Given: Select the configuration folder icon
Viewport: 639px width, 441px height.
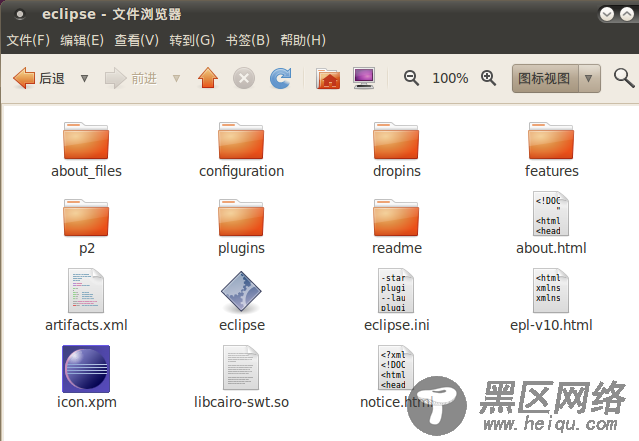Looking at the screenshot, I should pos(241,141).
